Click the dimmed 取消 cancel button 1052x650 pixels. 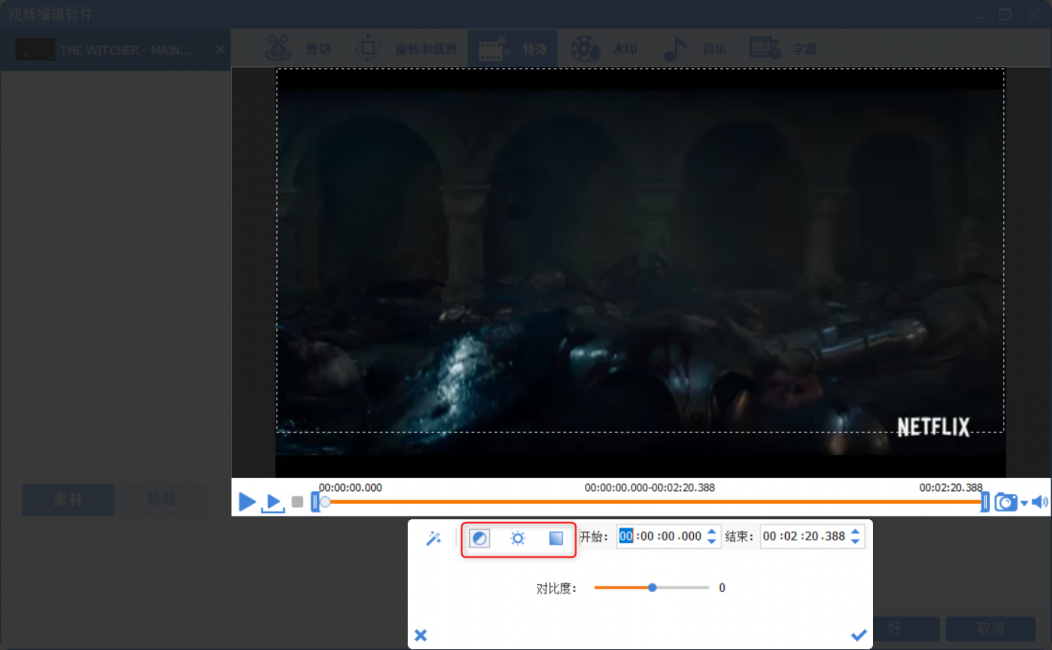pos(990,629)
